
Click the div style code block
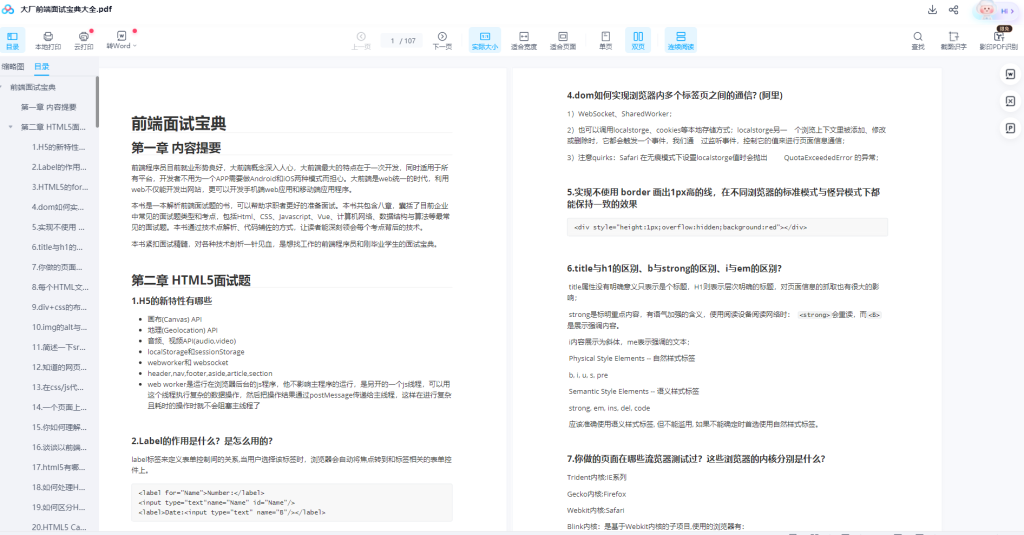(x=727, y=227)
